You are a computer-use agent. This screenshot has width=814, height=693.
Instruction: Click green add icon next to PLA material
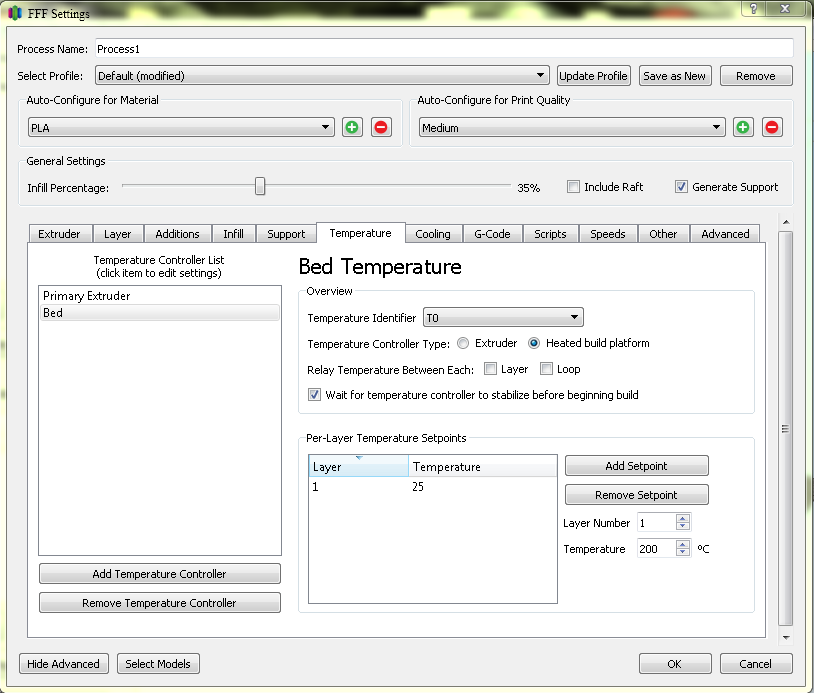click(x=352, y=127)
